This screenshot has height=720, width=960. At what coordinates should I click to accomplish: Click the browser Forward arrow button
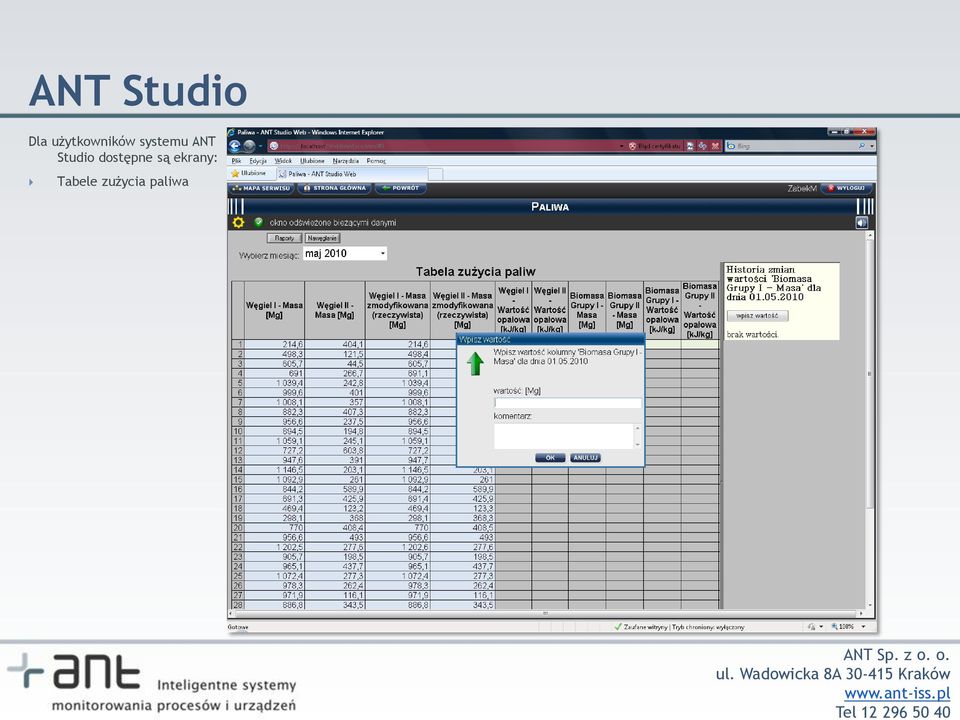pyautogui.click(x=249, y=146)
